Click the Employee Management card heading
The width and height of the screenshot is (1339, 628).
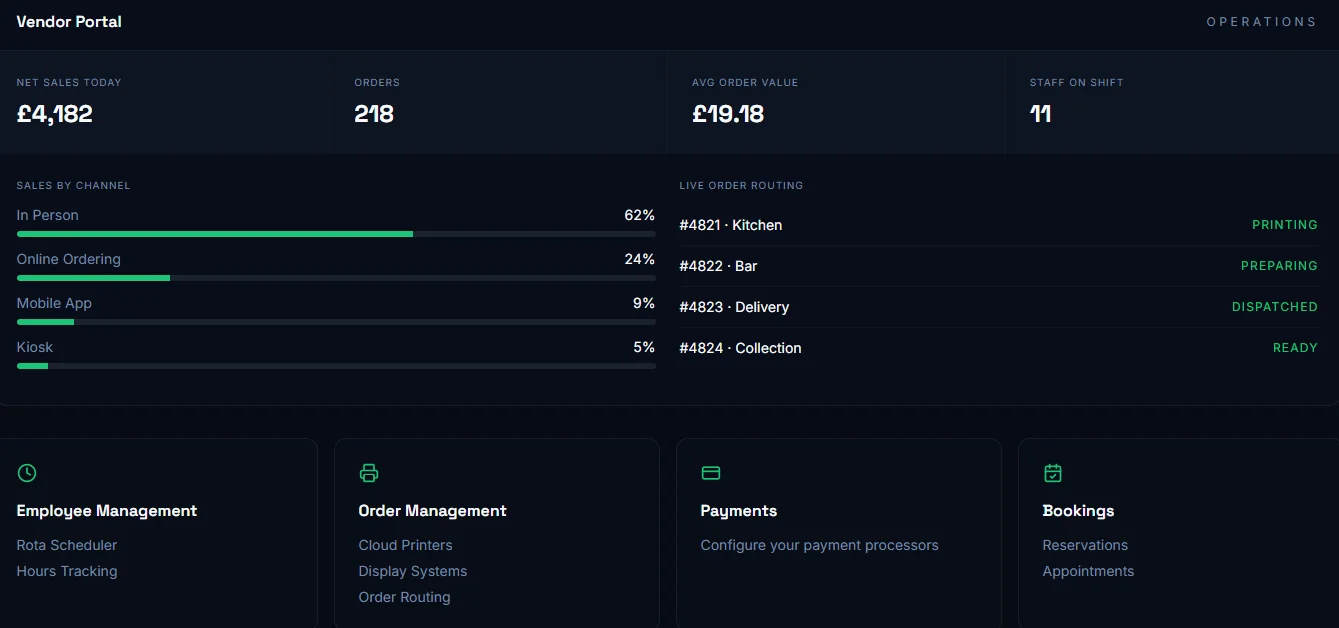coord(107,511)
